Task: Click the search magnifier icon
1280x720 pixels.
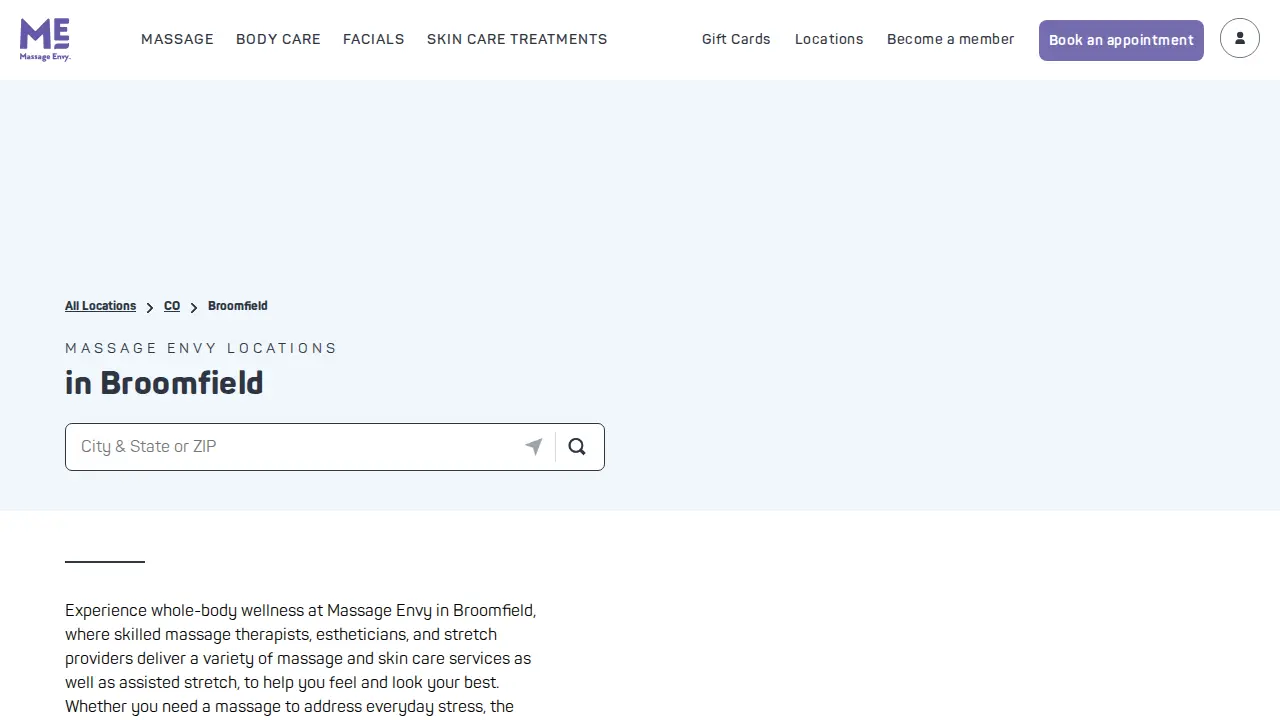Action: click(x=577, y=447)
